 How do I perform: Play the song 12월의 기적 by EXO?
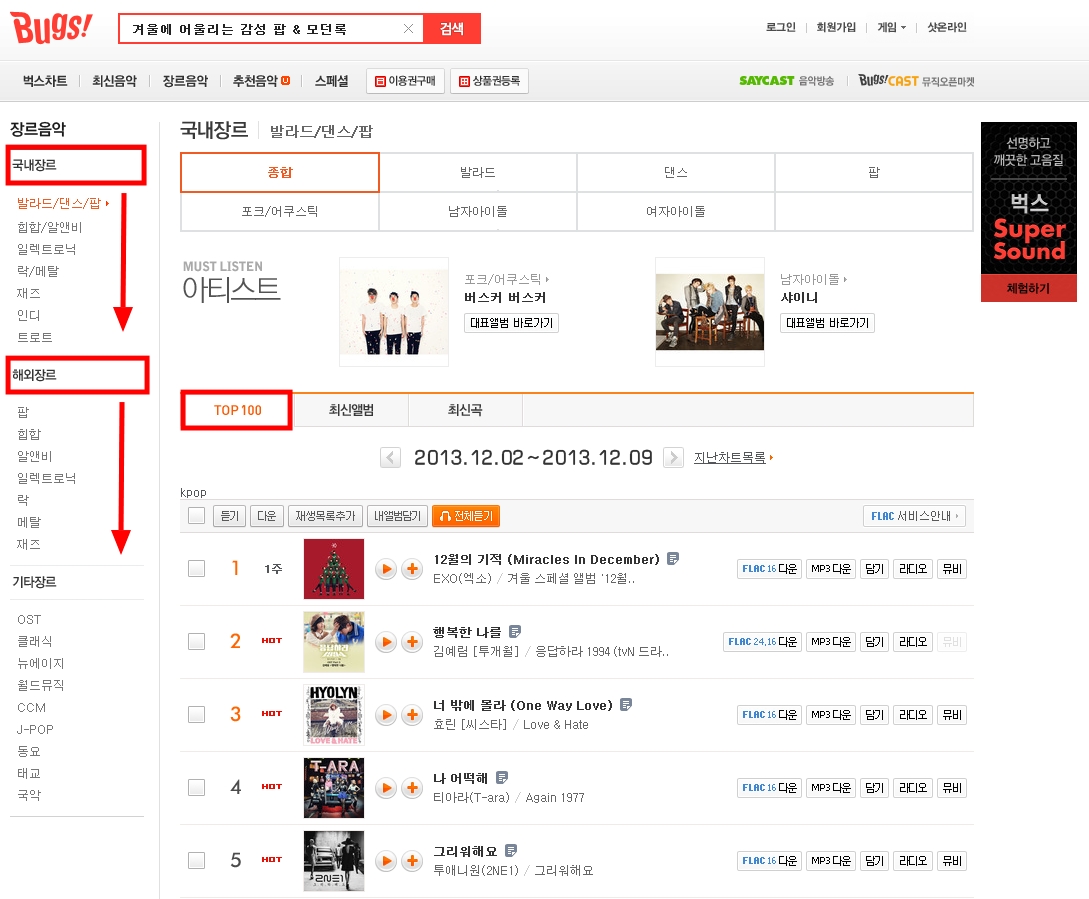386,569
